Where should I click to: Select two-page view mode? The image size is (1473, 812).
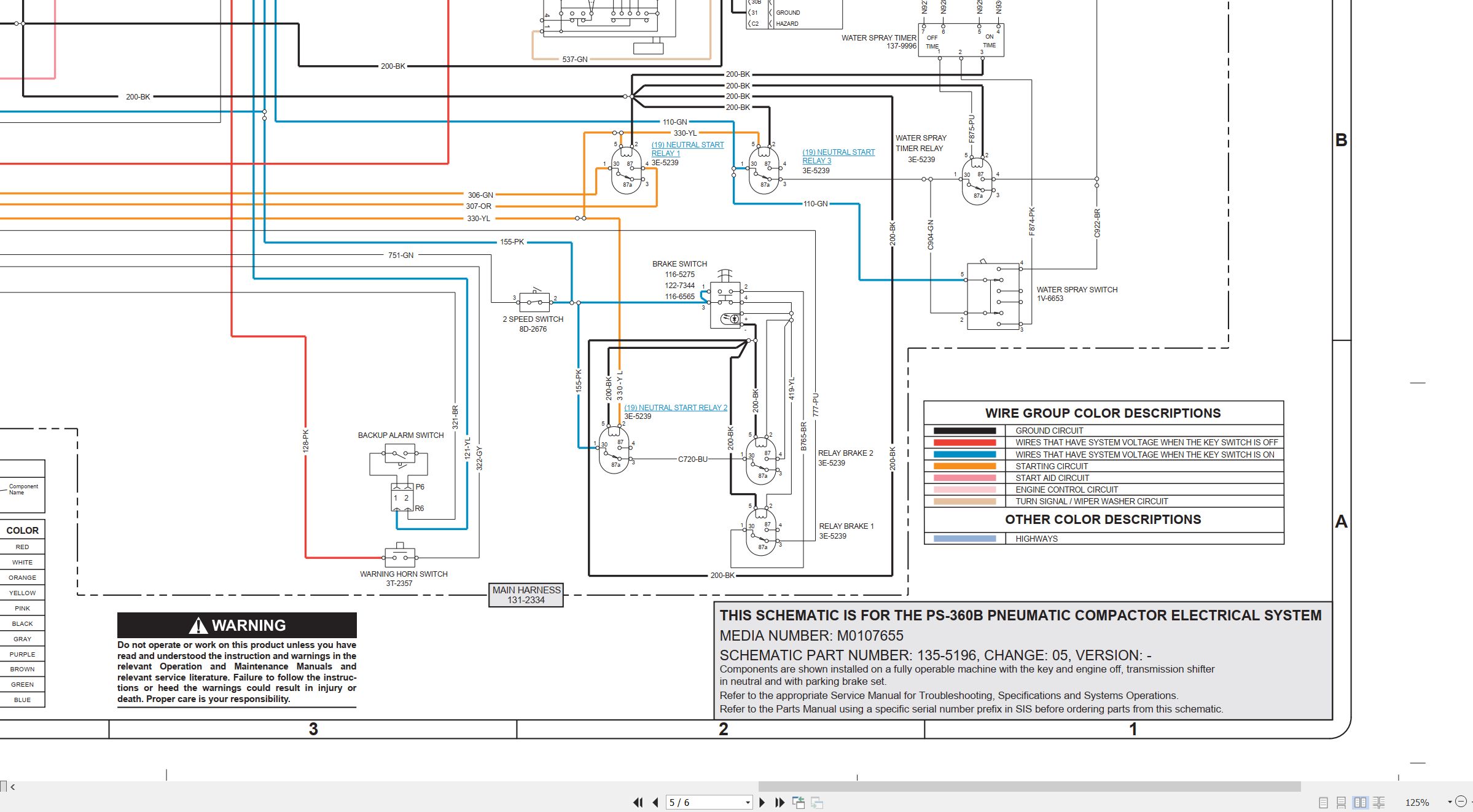point(1360,802)
